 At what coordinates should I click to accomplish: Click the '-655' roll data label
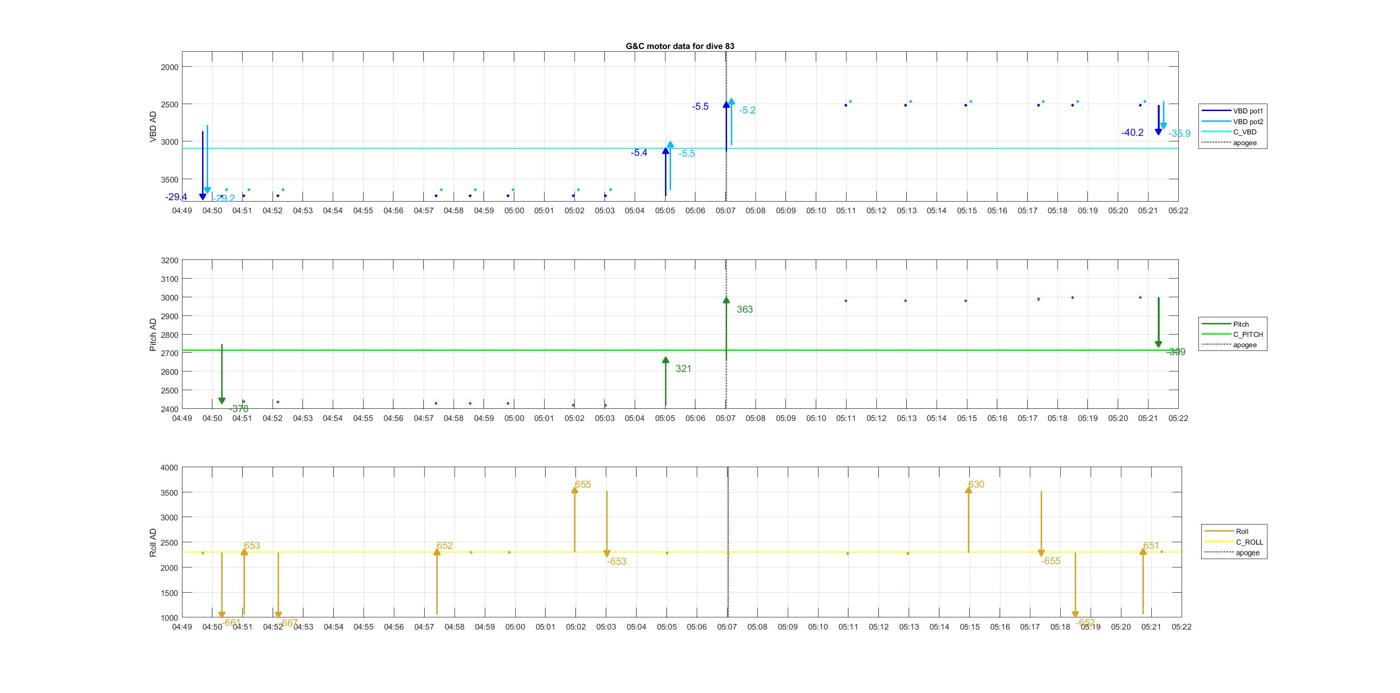[1051, 562]
